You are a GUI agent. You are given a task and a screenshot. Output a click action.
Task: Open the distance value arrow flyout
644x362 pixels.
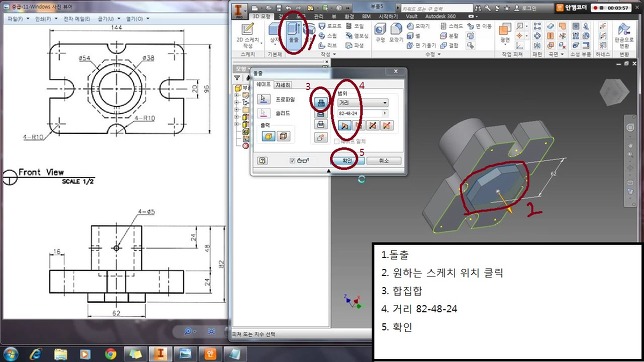coord(385,113)
